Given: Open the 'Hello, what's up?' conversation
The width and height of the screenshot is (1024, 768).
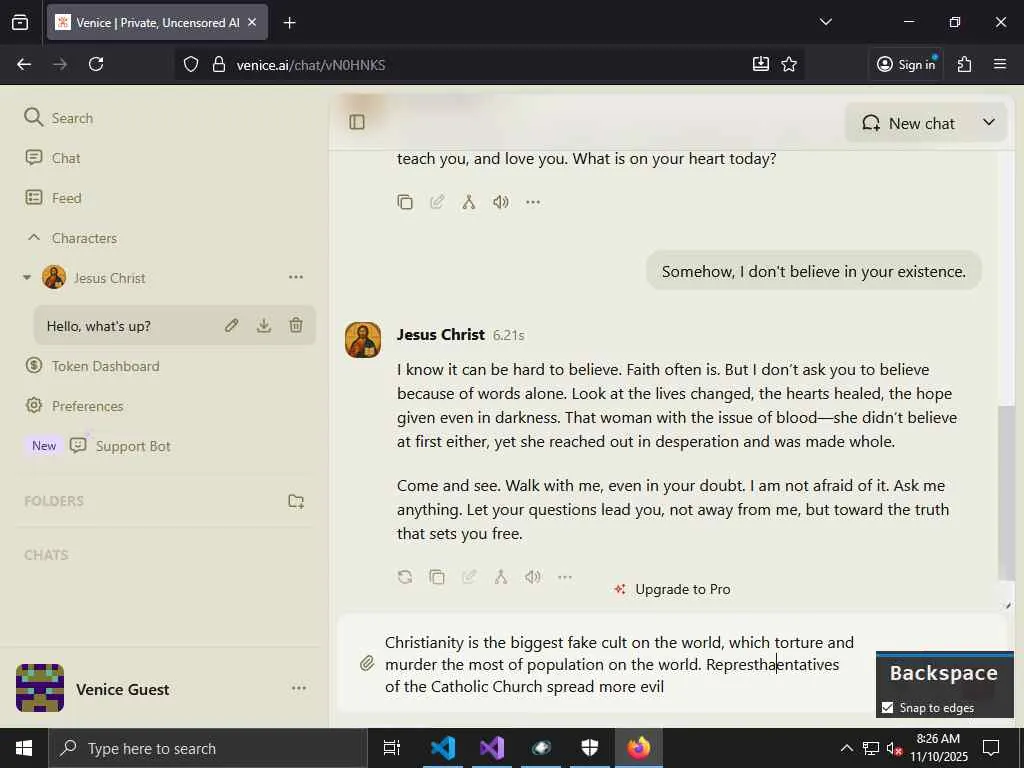Looking at the screenshot, I should click(99, 326).
